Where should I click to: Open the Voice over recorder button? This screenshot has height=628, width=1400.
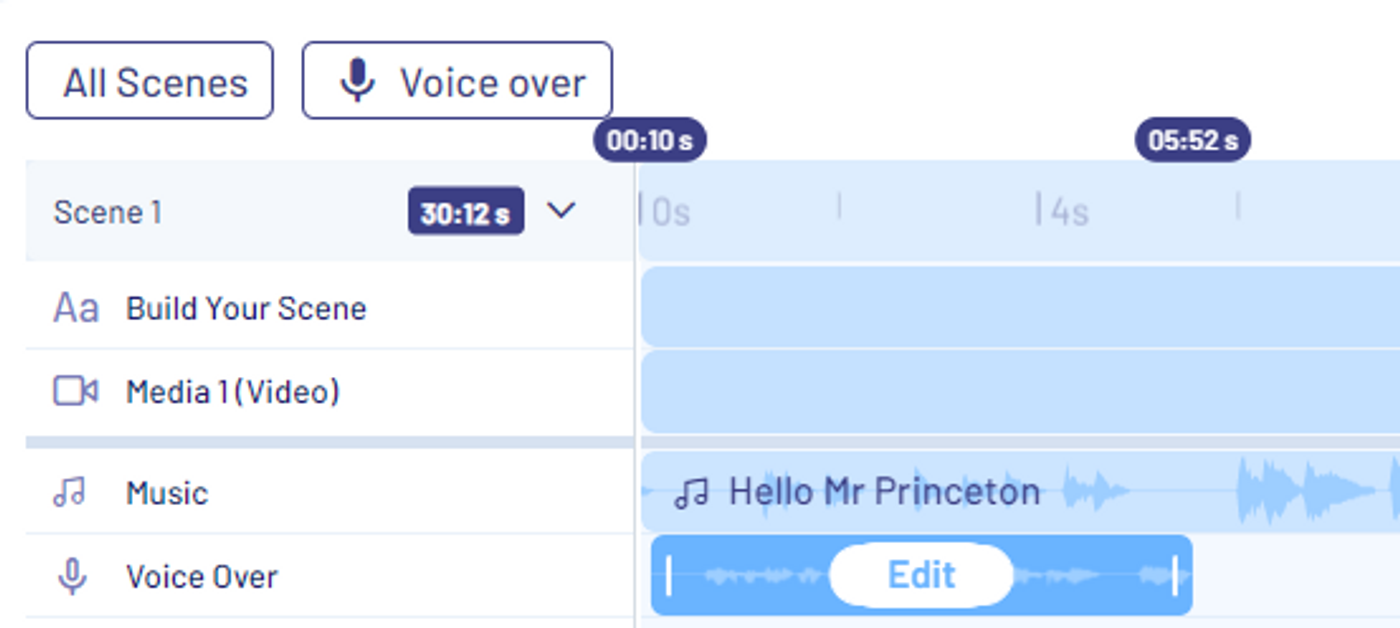pyautogui.click(x=457, y=81)
